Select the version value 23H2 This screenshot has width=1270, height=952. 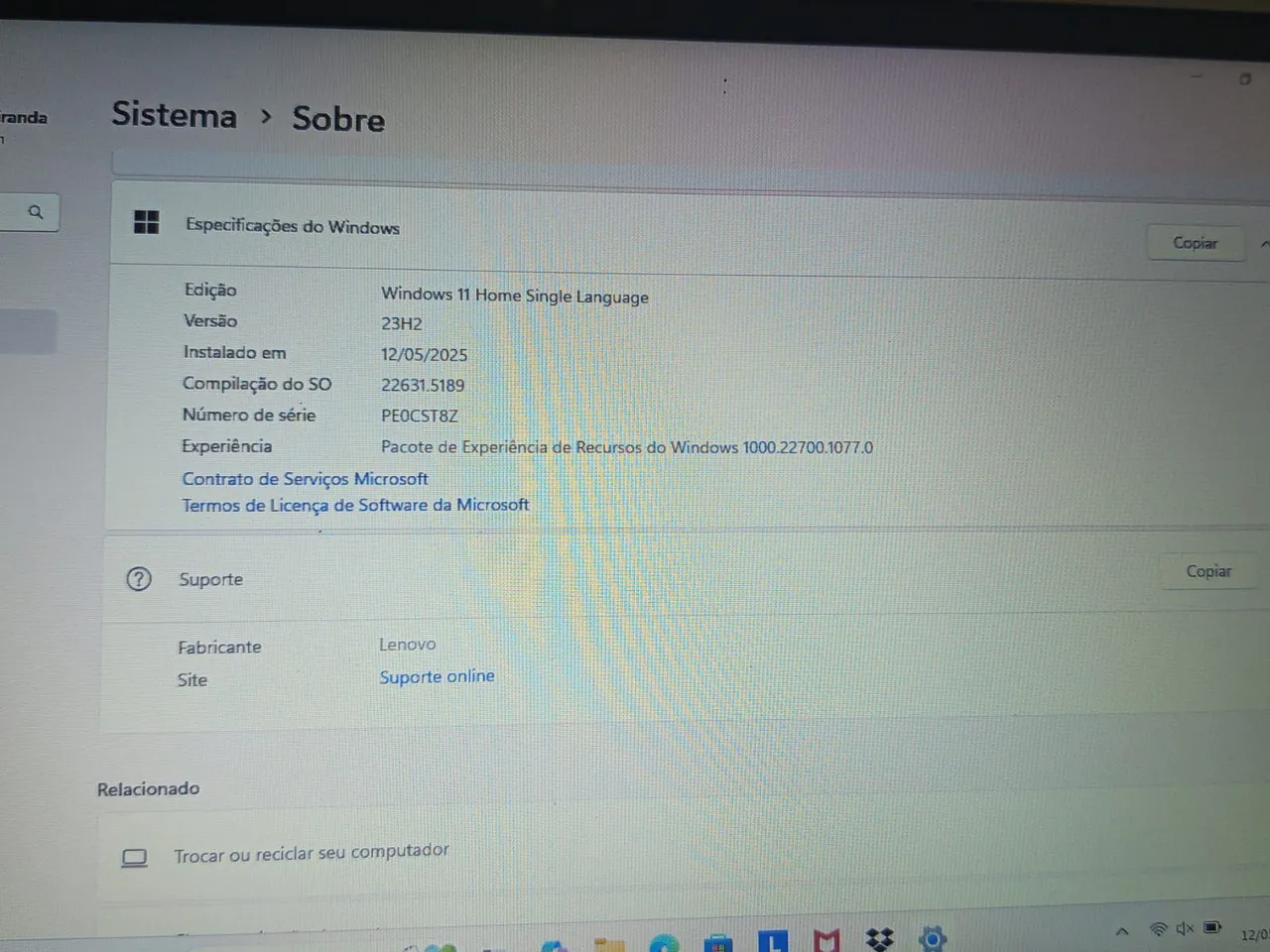402,323
